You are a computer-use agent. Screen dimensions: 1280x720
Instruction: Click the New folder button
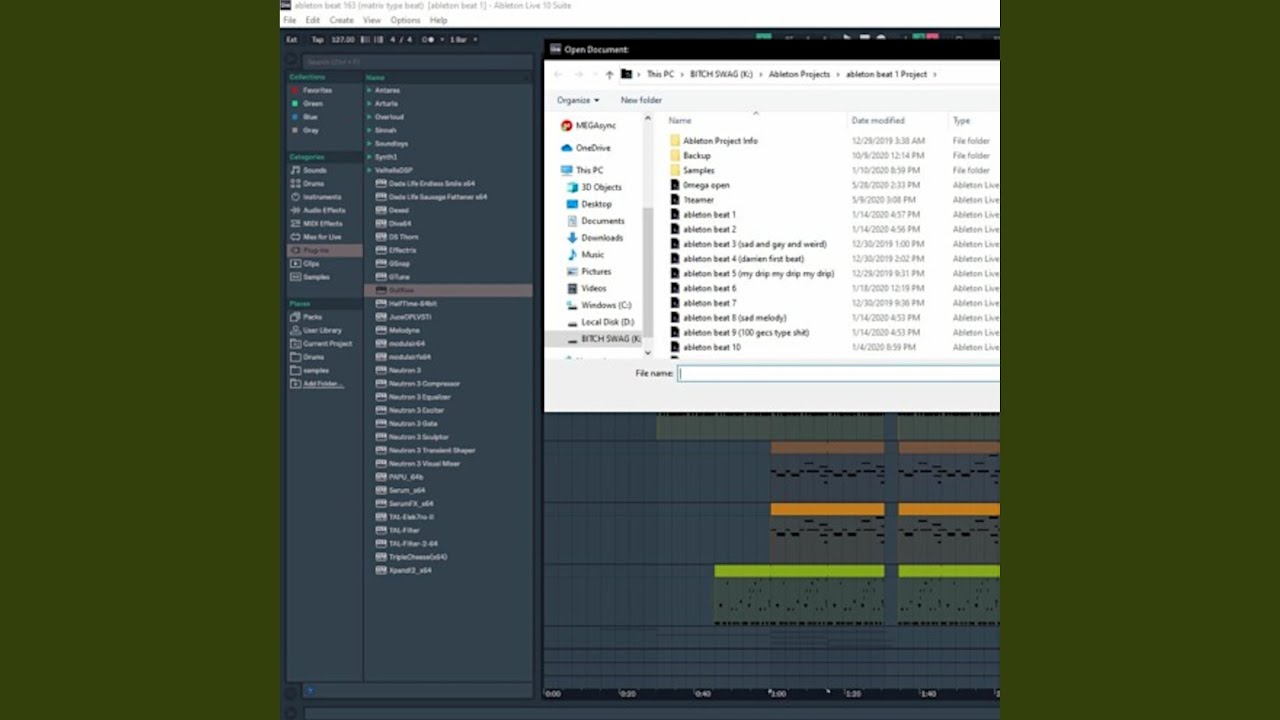pyautogui.click(x=641, y=100)
